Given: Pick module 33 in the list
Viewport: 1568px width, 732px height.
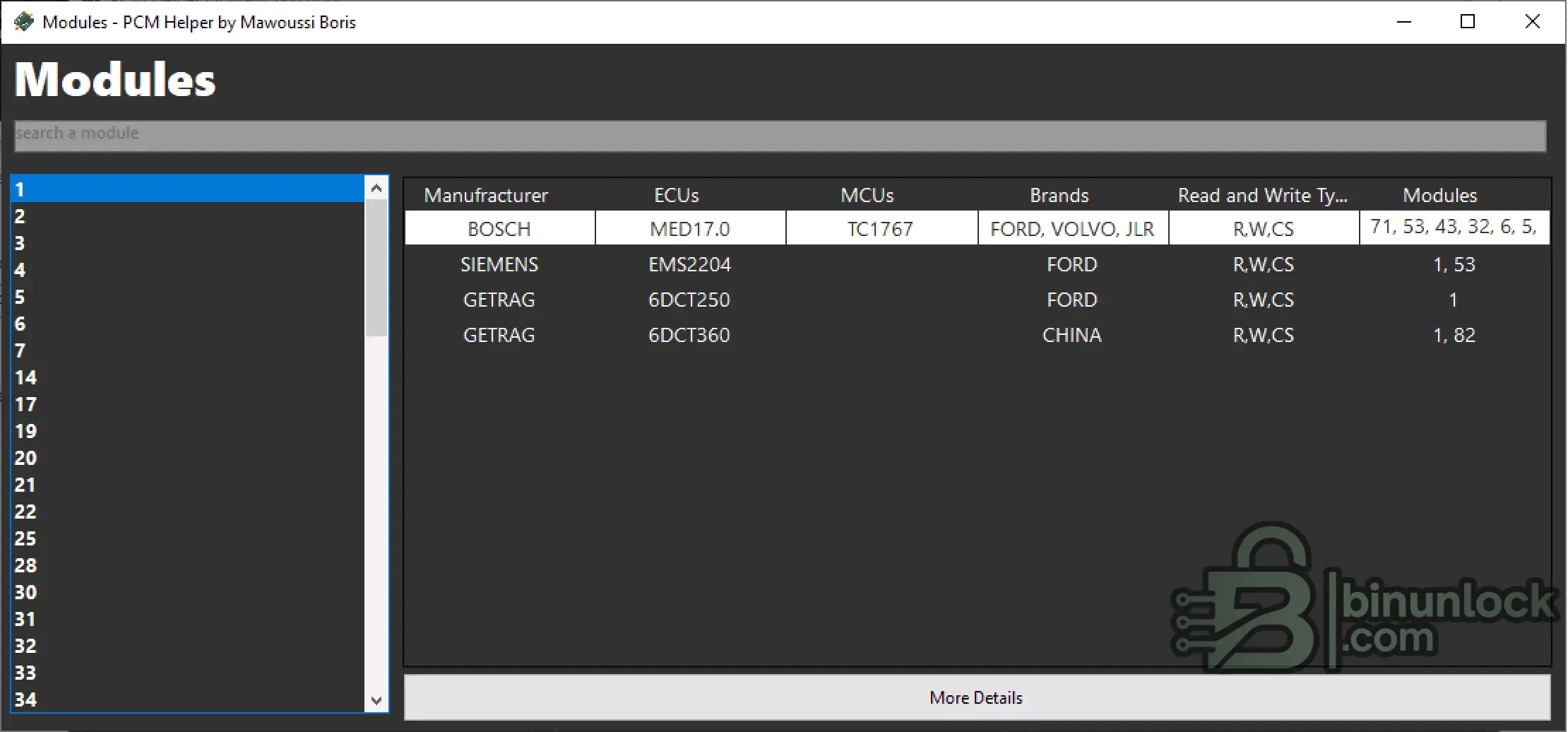Looking at the screenshot, I should [x=188, y=673].
